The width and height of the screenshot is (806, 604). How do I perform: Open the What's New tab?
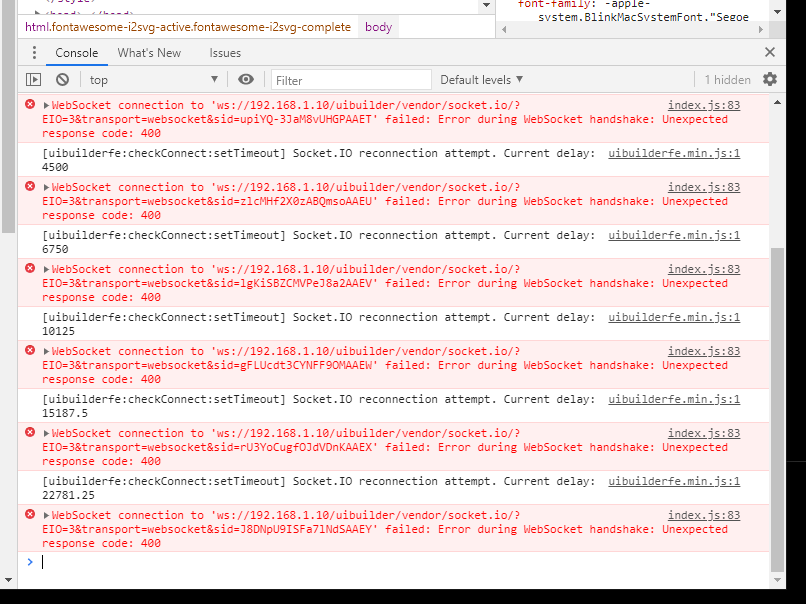[149, 52]
